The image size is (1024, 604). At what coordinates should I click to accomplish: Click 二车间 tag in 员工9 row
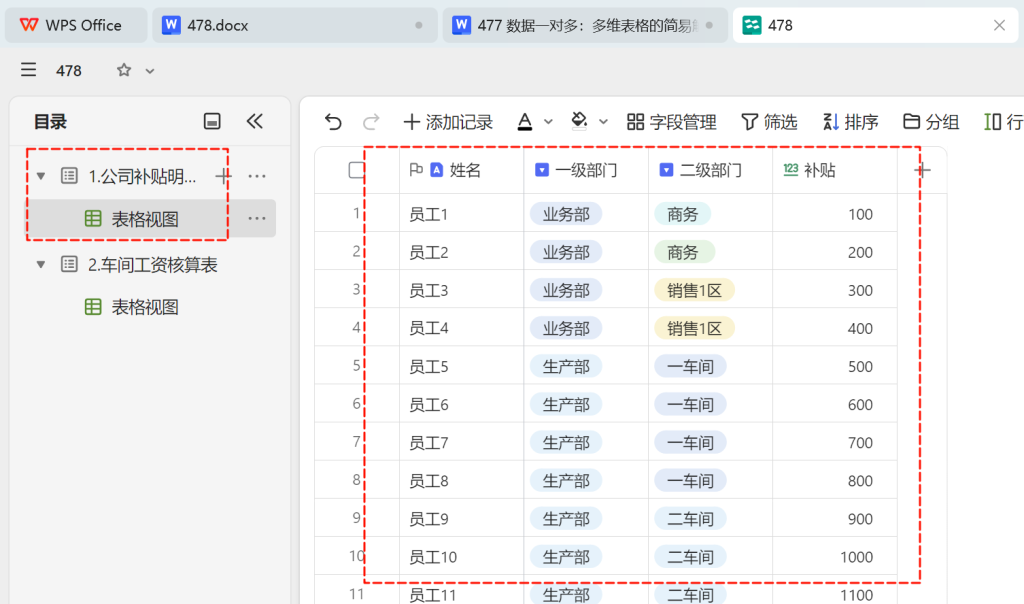[x=690, y=519]
